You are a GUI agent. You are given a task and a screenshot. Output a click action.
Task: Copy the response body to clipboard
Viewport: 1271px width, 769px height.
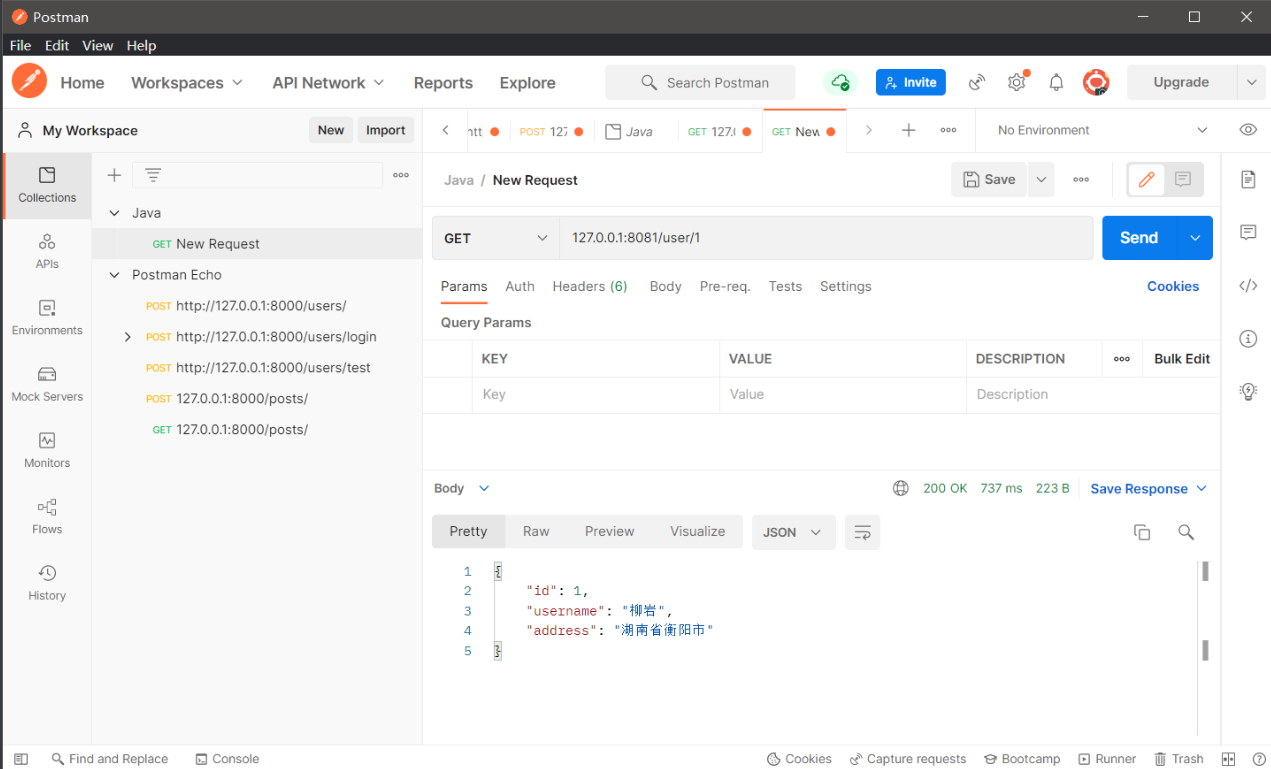coord(1142,532)
